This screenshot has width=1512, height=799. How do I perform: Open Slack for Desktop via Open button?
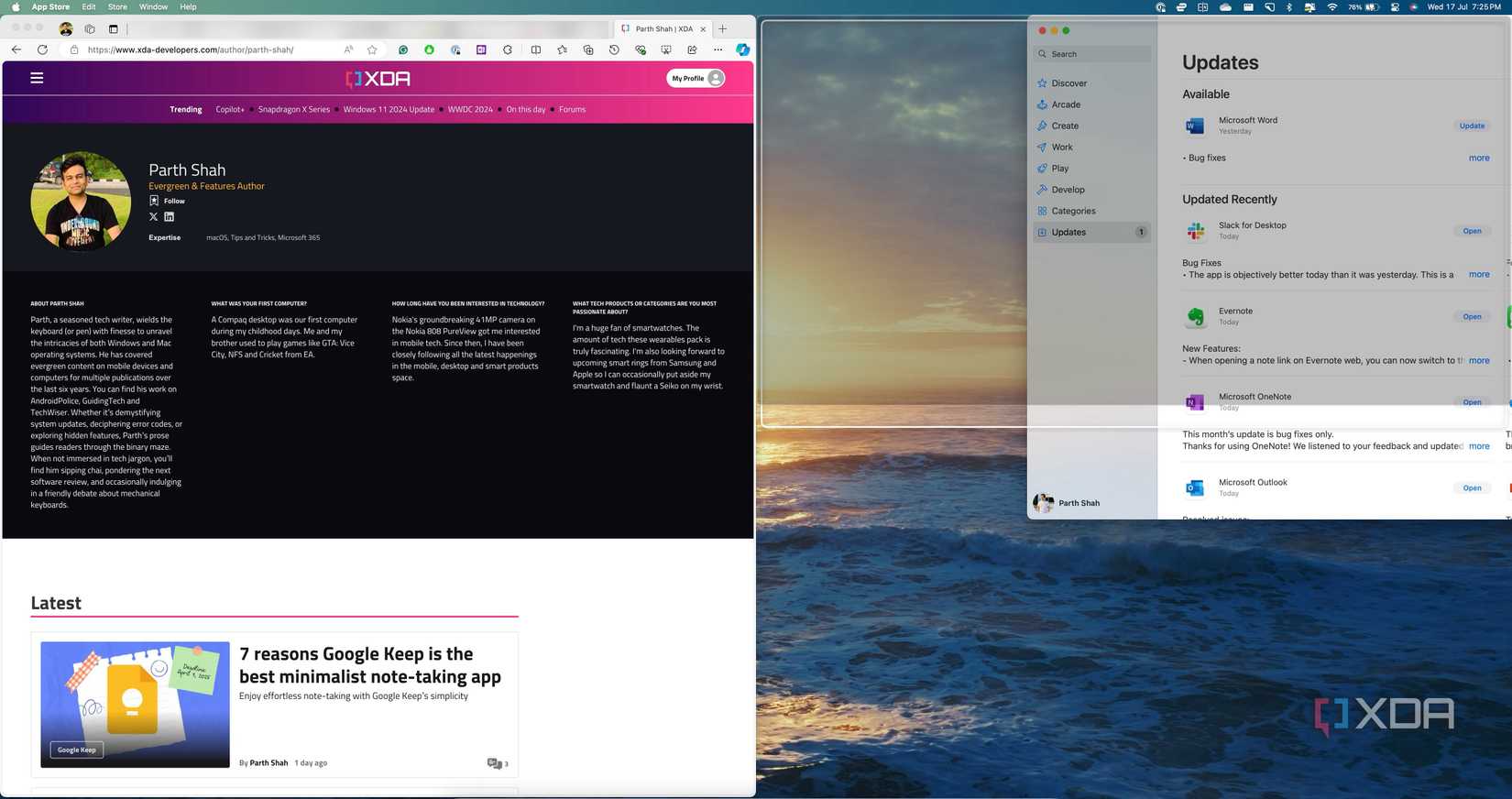1472,231
